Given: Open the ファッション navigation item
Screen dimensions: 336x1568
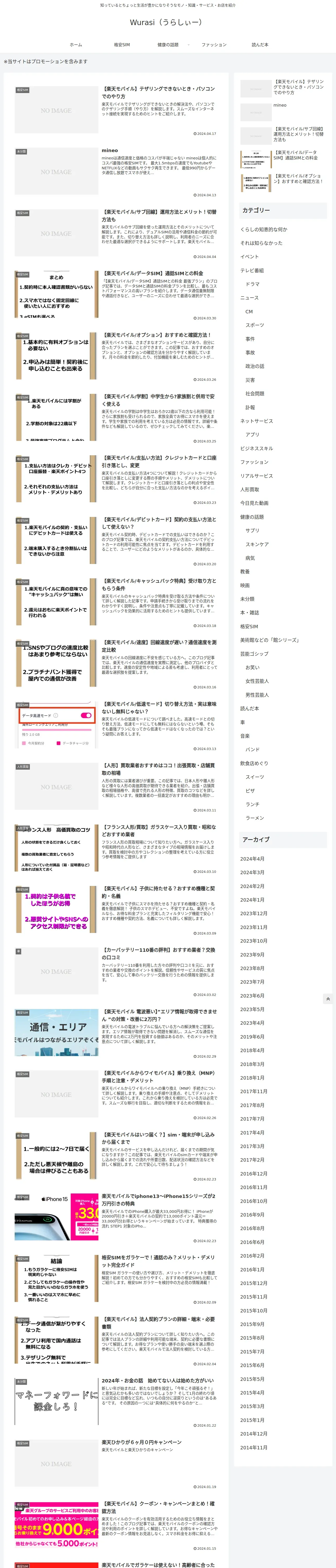Looking at the screenshot, I should [214, 44].
